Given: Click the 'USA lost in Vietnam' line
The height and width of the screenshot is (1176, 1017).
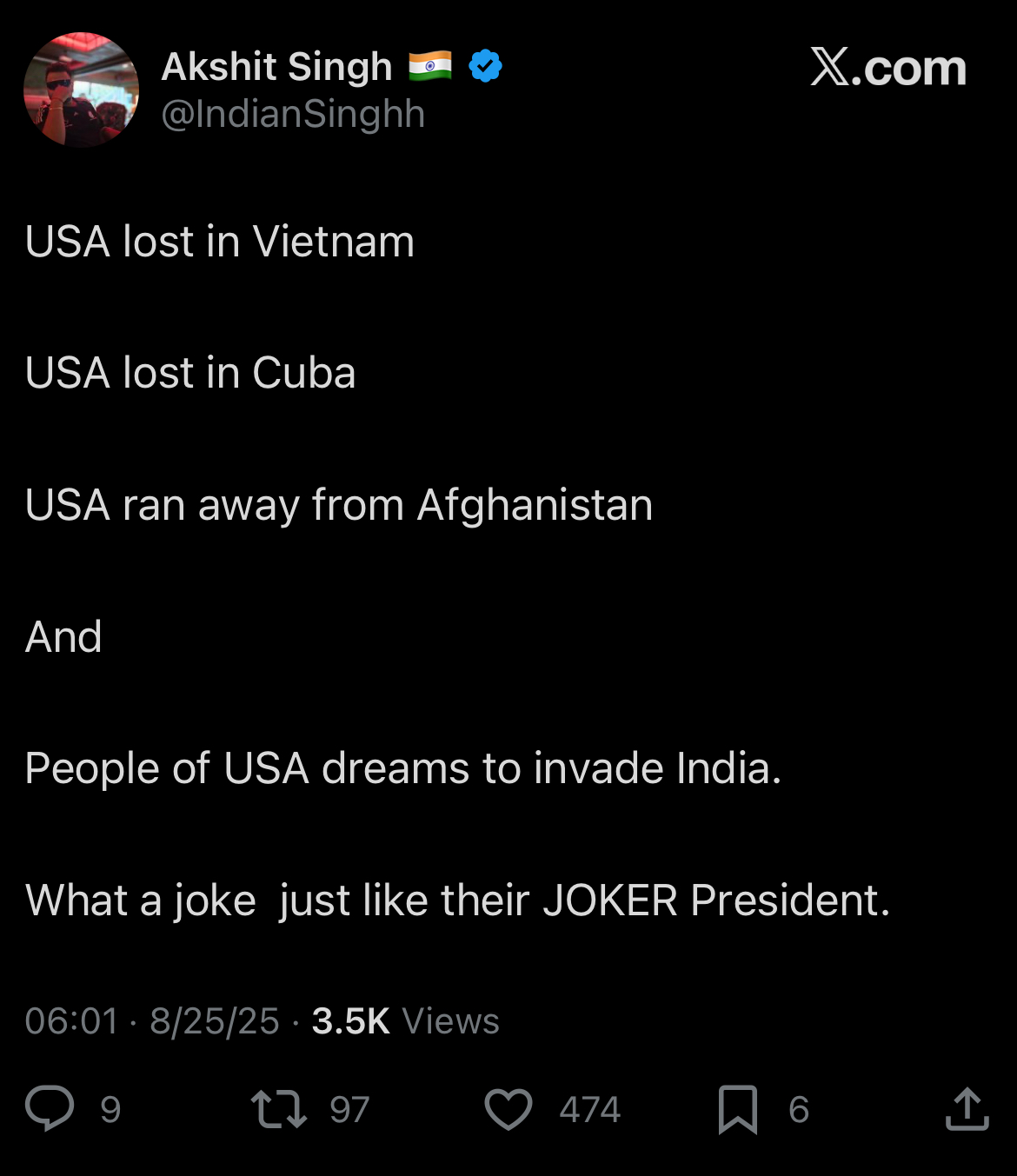Looking at the screenshot, I should [x=220, y=242].
